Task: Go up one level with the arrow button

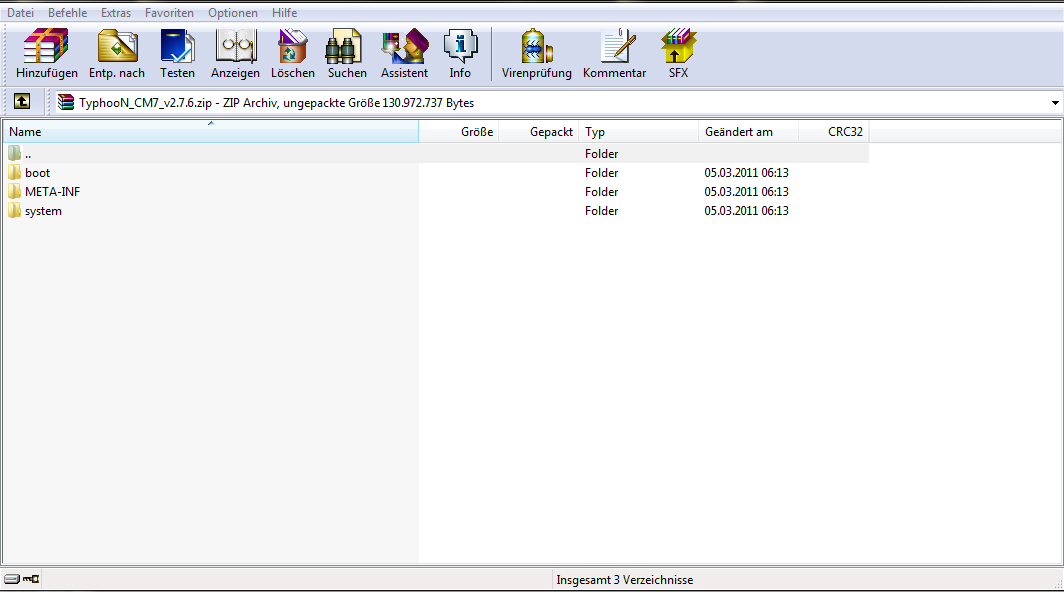Action: coord(22,102)
